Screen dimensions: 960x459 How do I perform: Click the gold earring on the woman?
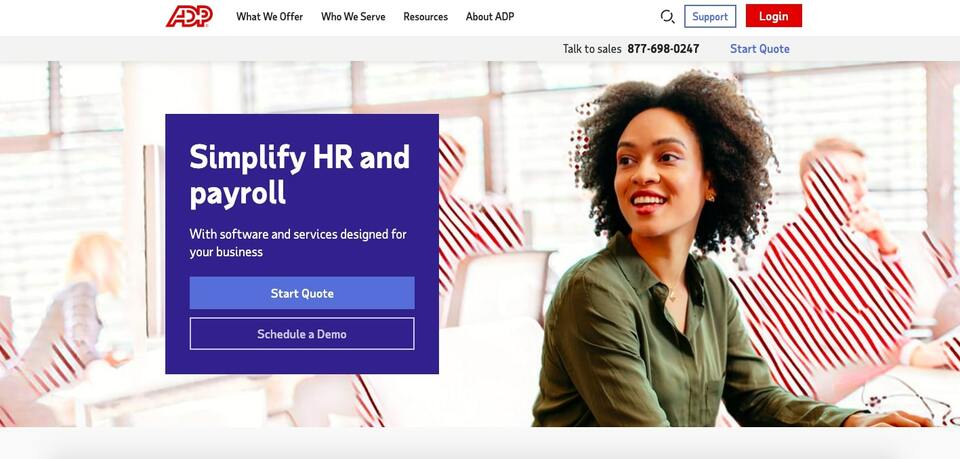pos(711,196)
